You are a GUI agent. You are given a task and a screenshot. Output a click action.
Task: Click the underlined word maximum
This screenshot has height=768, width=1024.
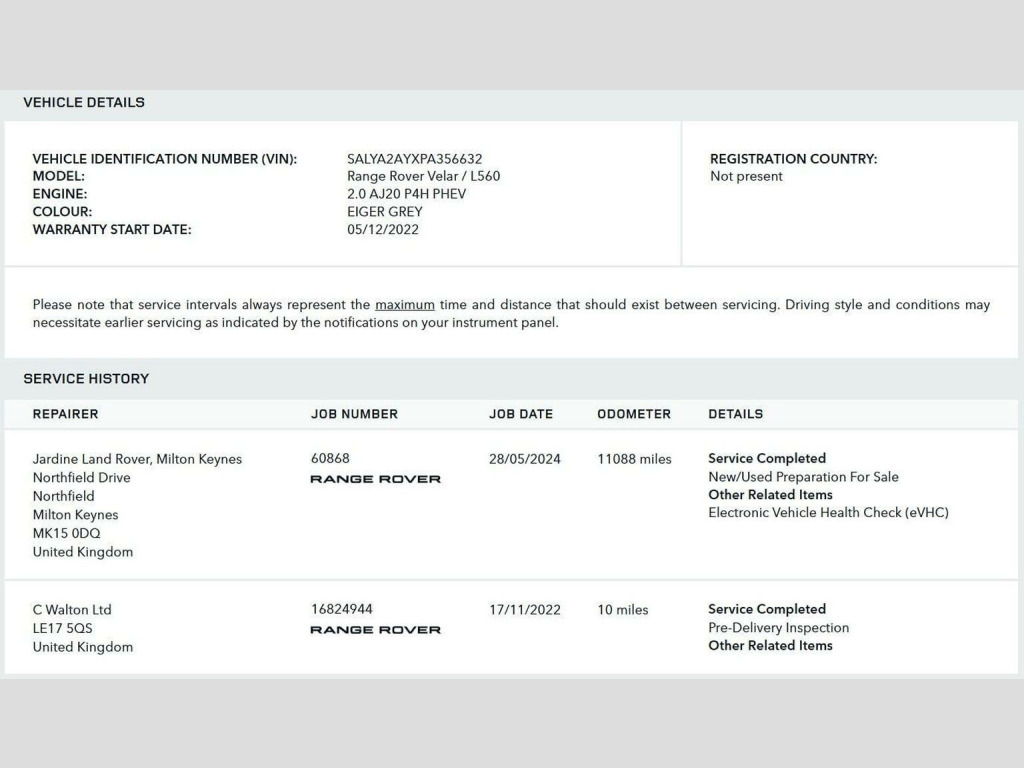coord(405,305)
